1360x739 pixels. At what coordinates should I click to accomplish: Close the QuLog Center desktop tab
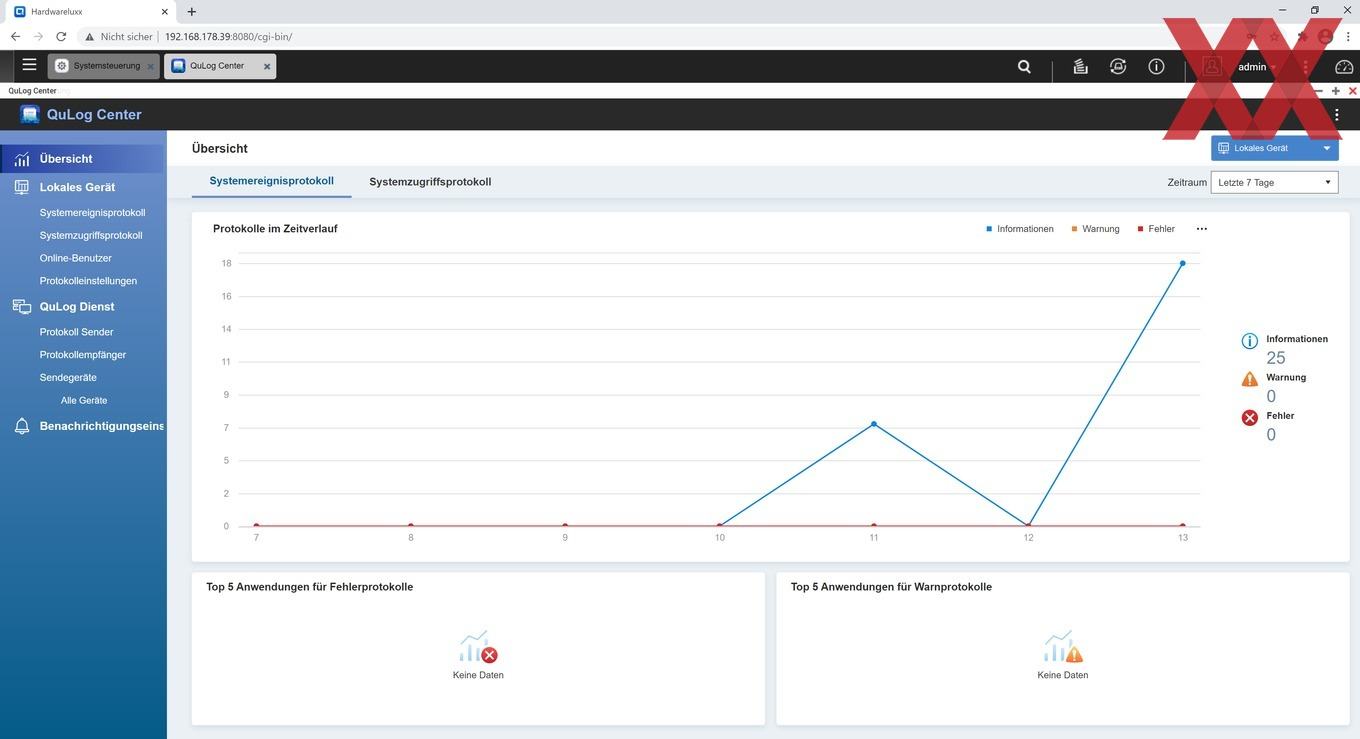pyautogui.click(x=267, y=67)
